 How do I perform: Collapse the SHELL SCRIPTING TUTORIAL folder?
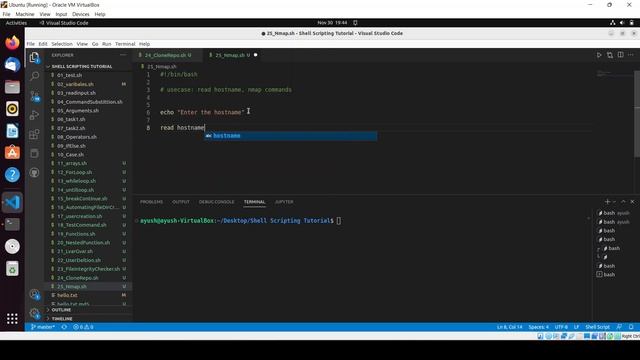[82, 67]
